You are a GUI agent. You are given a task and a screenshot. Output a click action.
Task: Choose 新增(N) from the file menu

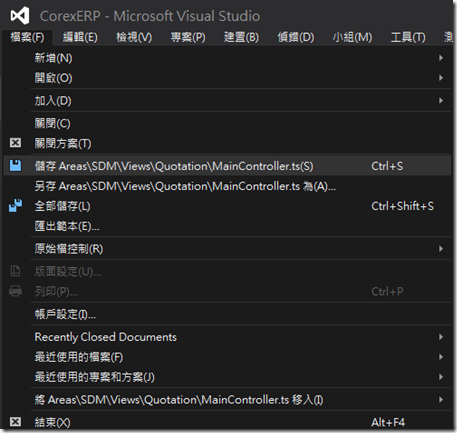227,58
